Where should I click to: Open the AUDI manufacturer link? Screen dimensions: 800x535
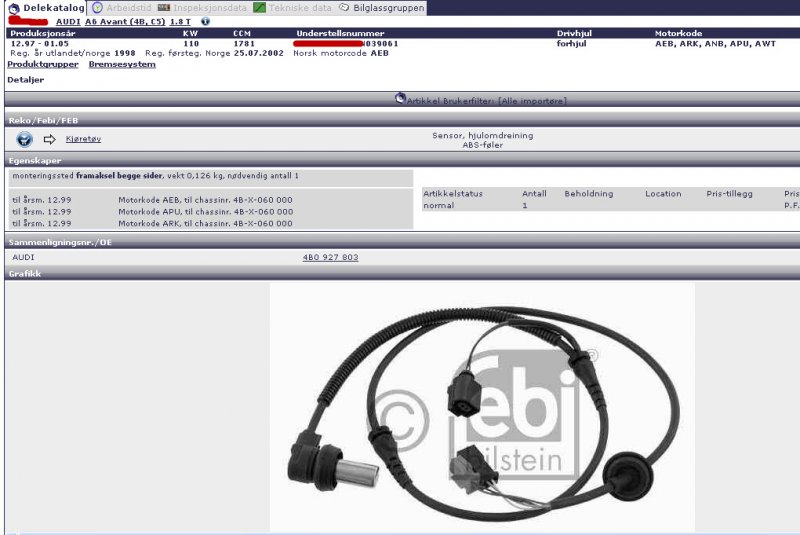tap(69, 21)
